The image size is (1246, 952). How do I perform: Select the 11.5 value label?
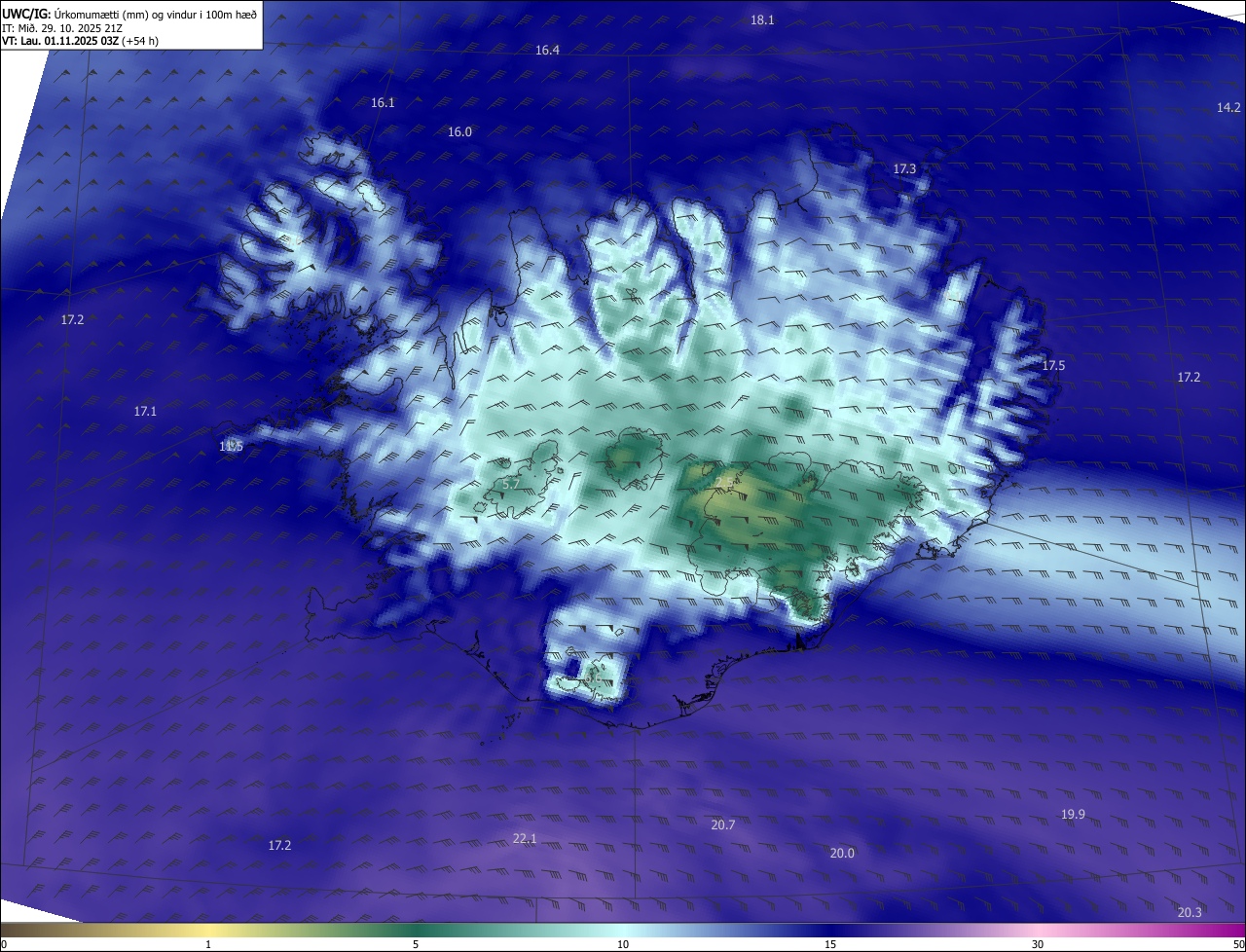point(231,447)
